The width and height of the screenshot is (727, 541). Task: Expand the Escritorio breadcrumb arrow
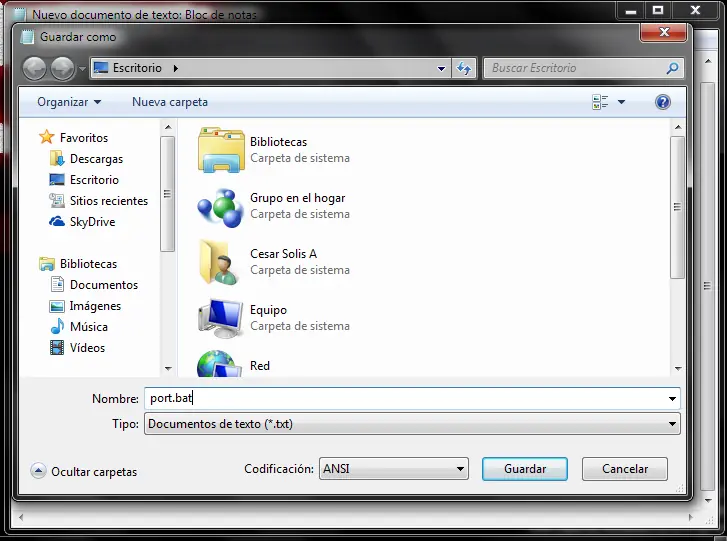click(x=176, y=68)
